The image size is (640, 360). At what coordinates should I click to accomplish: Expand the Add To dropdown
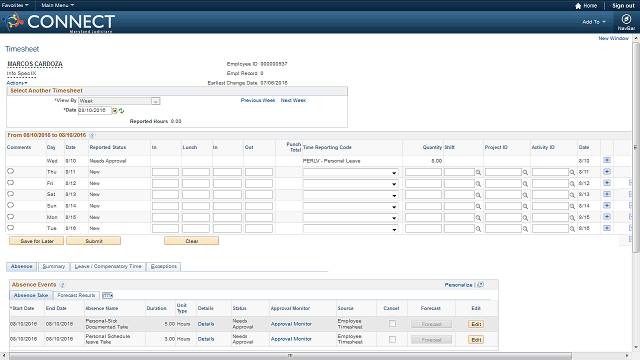click(594, 22)
